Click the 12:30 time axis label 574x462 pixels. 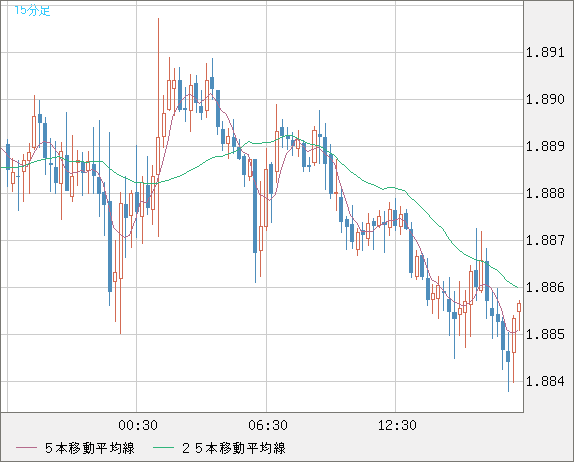(397, 425)
